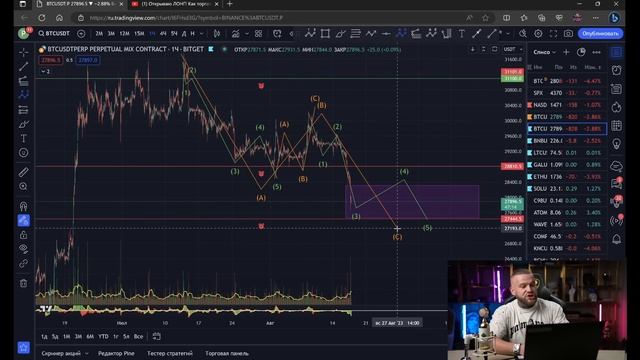The width and height of the screenshot is (640, 360).
Task: Open the Тестер стратегий tab
Action: click(x=170, y=353)
